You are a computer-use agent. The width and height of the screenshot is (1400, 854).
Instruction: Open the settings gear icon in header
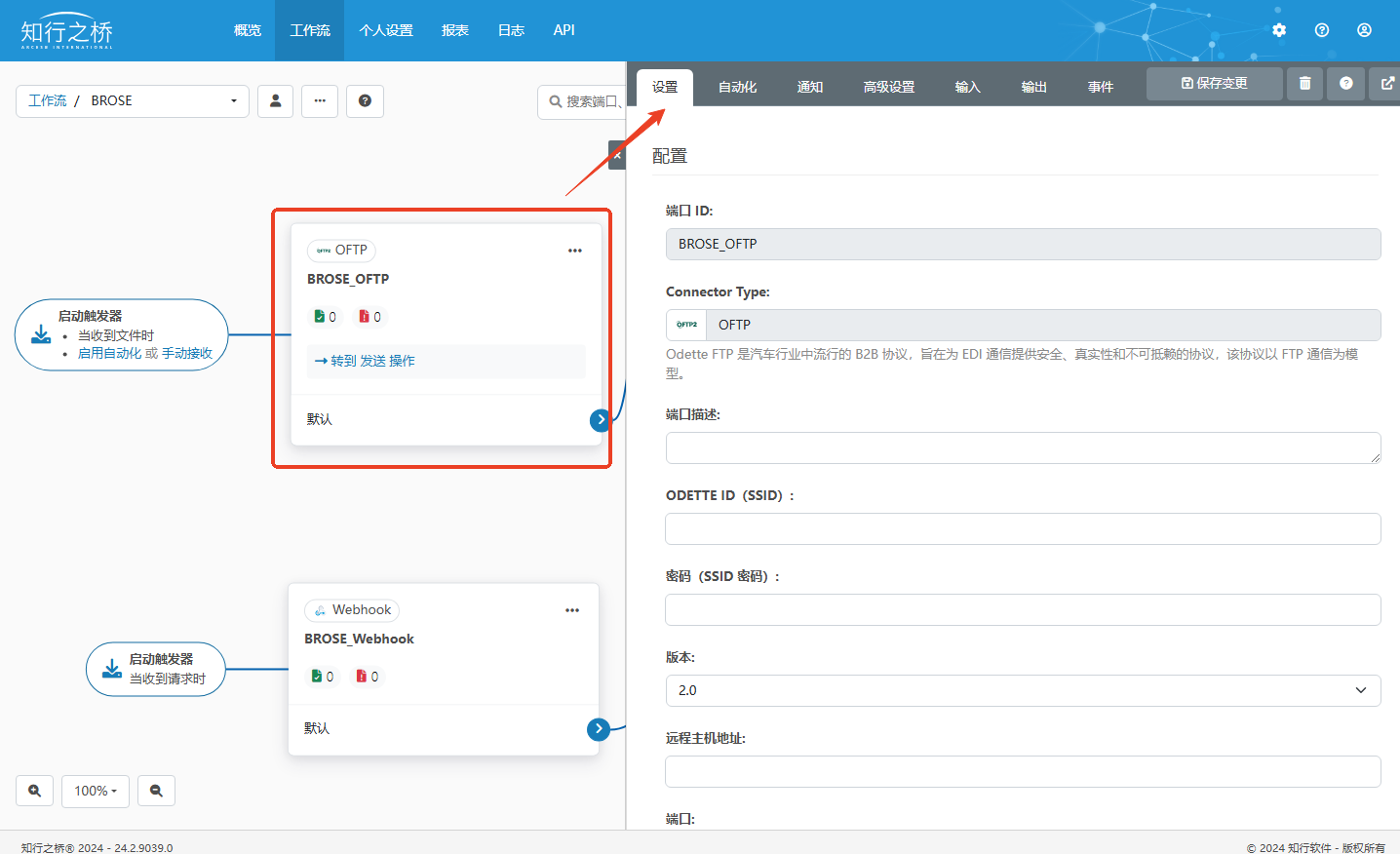pyautogui.click(x=1279, y=30)
